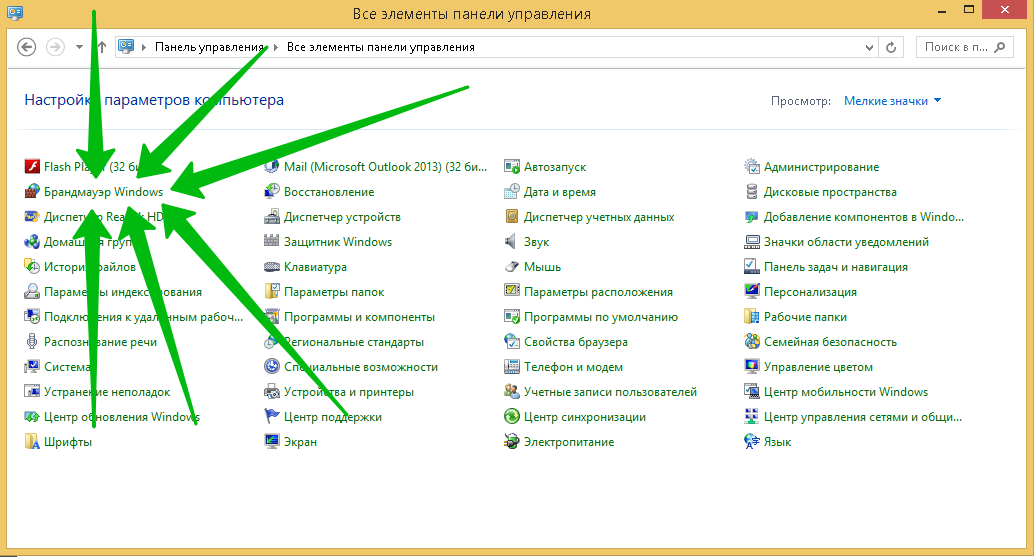Open the Администрирование icon

[752, 167]
